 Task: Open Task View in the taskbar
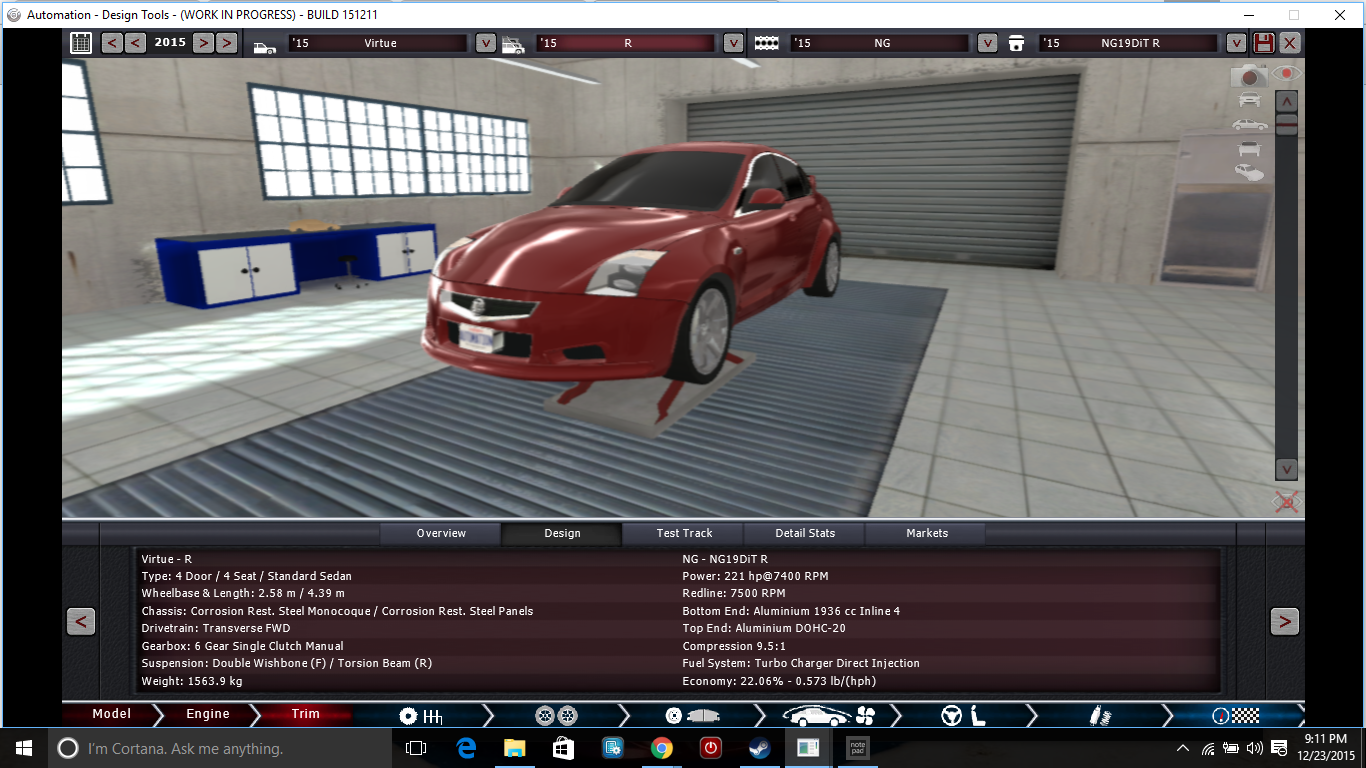tap(416, 748)
